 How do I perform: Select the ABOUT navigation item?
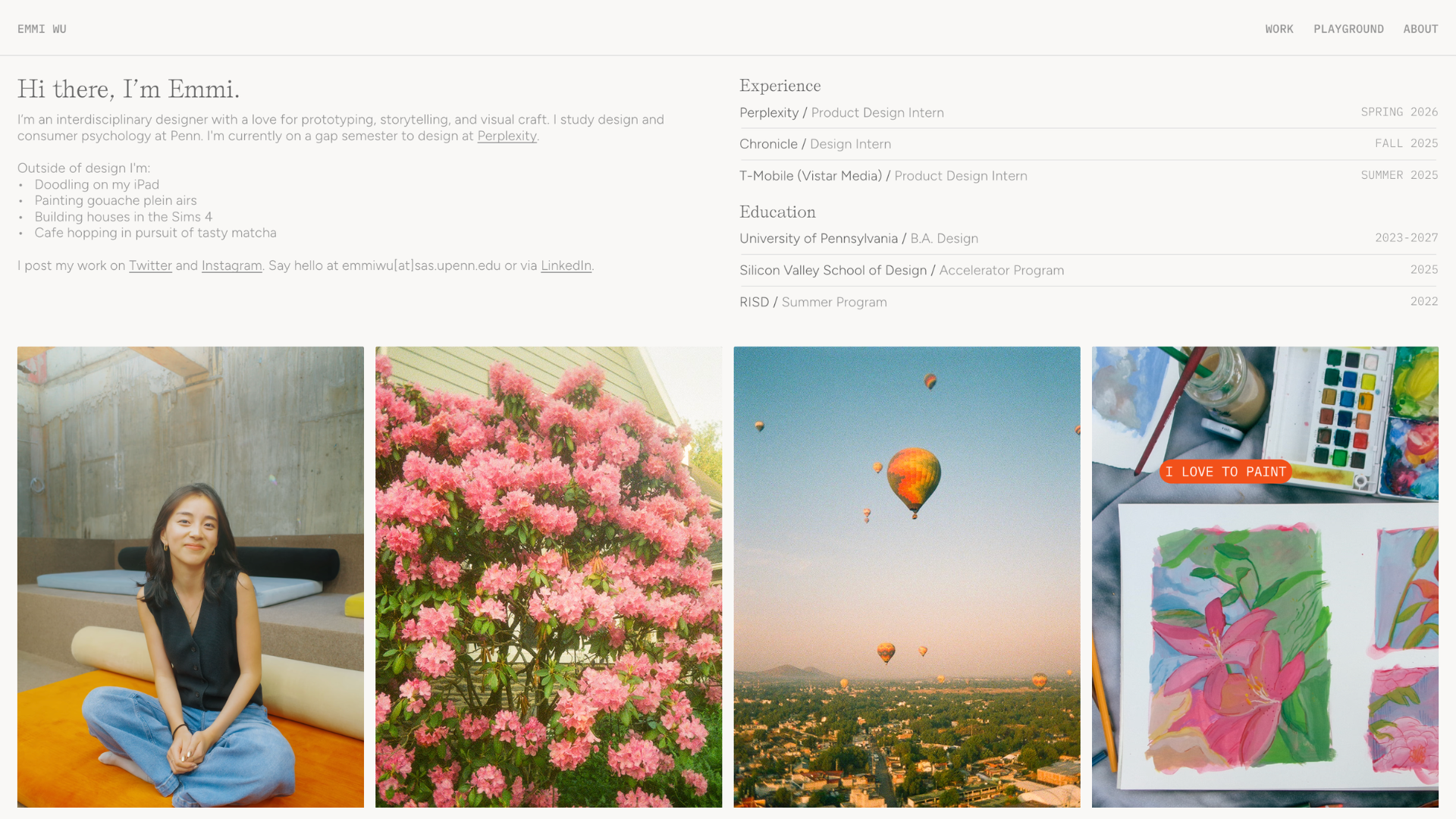tap(1420, 29)
